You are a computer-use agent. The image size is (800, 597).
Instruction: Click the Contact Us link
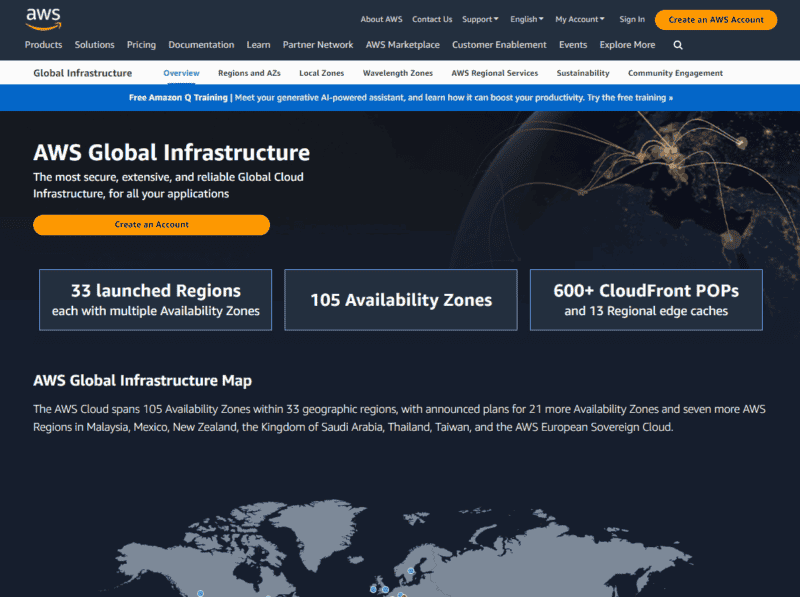pyautogui.click(x=432, y=18)
